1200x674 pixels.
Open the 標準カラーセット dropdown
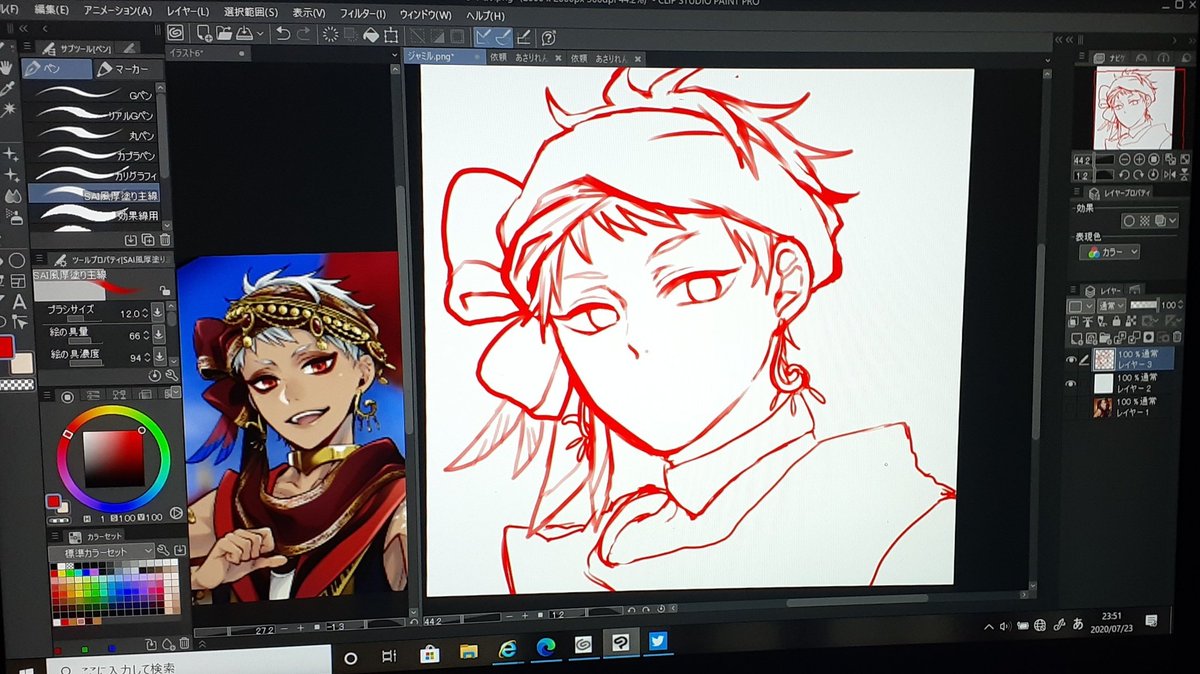[x=102, y=552]
